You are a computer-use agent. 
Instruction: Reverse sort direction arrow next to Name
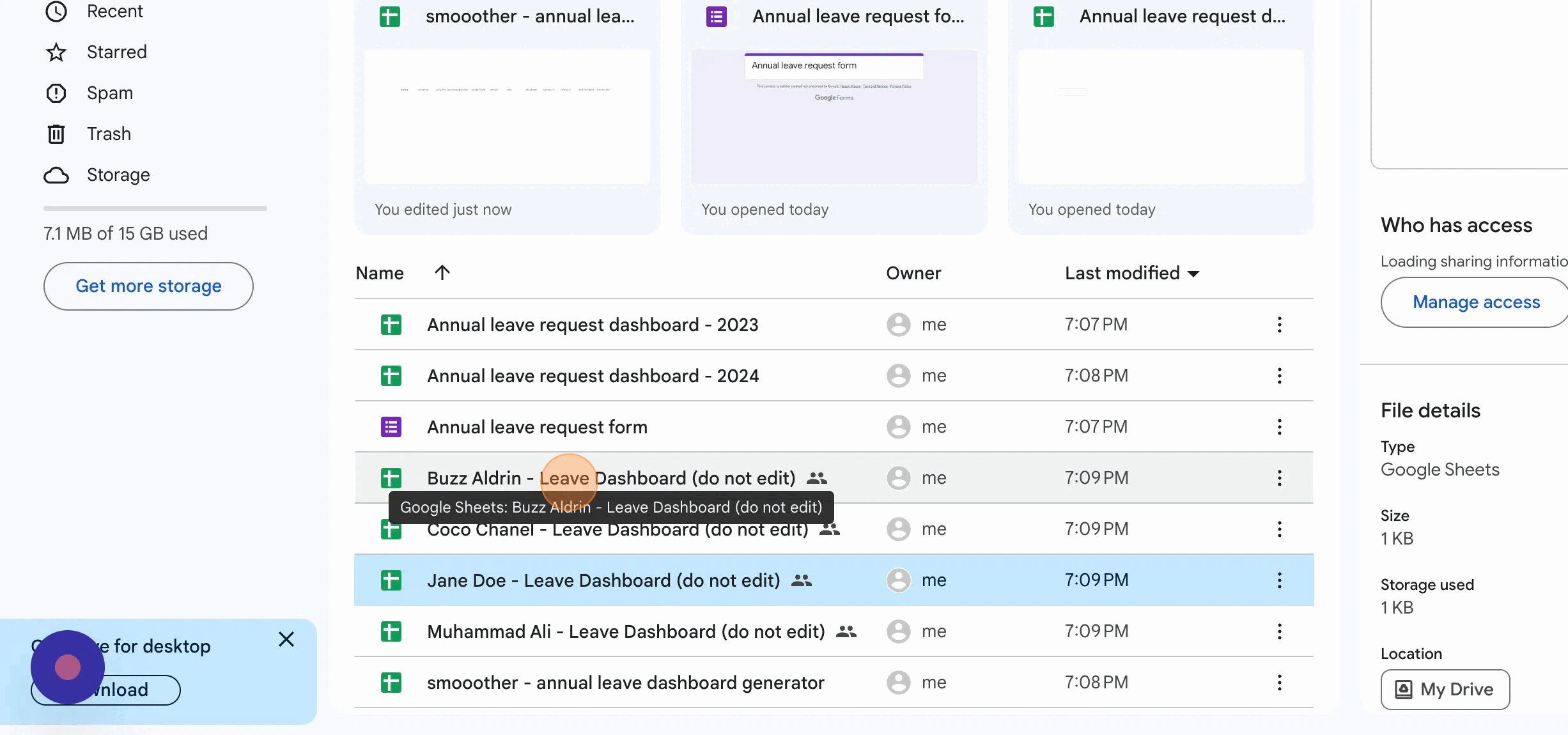[442, 273]
